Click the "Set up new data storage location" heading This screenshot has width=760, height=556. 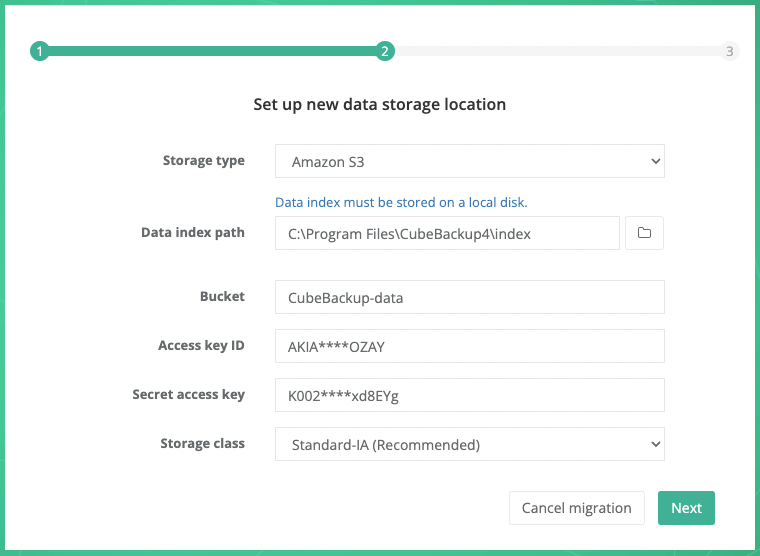pyautogui.click(x=379, y=104)
